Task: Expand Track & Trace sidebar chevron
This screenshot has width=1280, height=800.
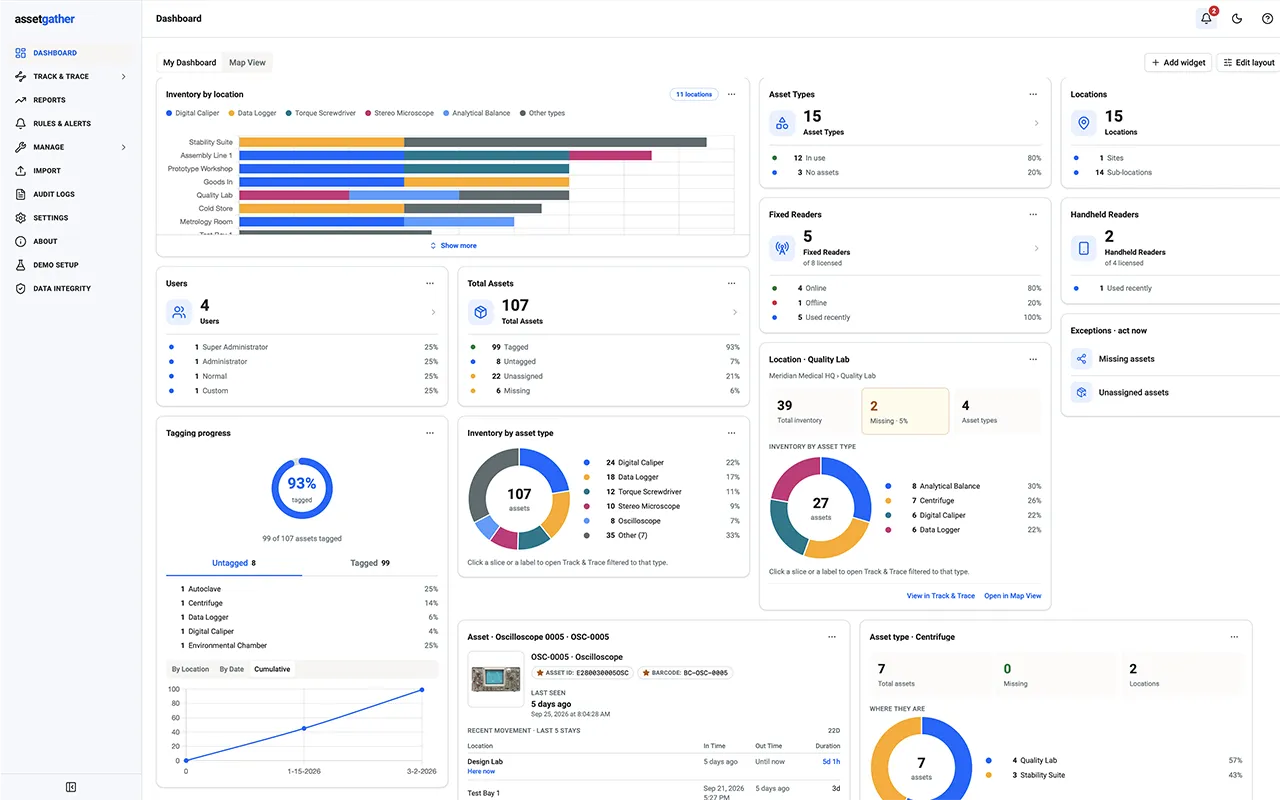Action: [124, 76]
